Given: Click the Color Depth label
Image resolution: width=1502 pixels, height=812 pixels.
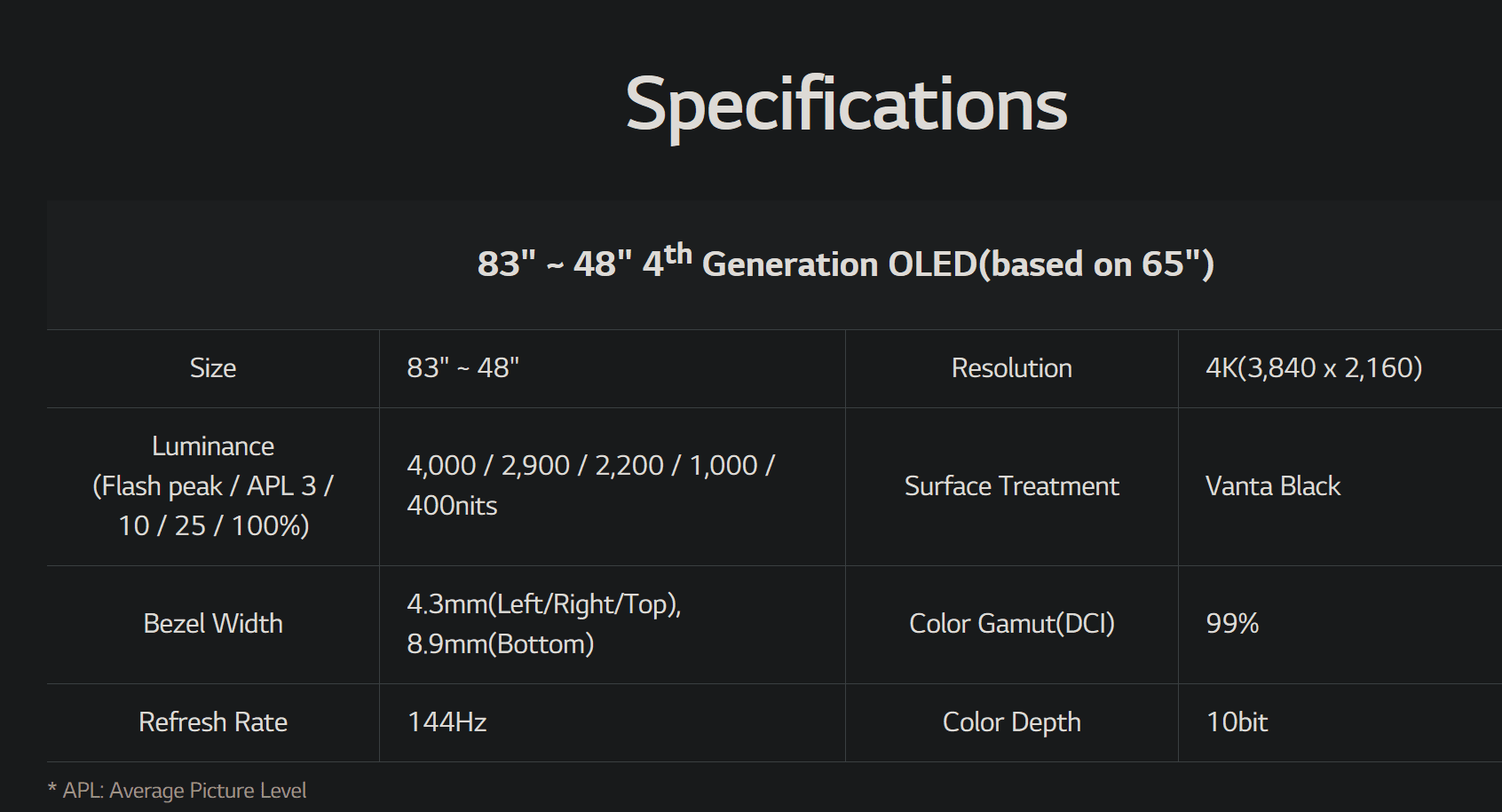Looking at the screenshot, I should [x=1012, y=722].
